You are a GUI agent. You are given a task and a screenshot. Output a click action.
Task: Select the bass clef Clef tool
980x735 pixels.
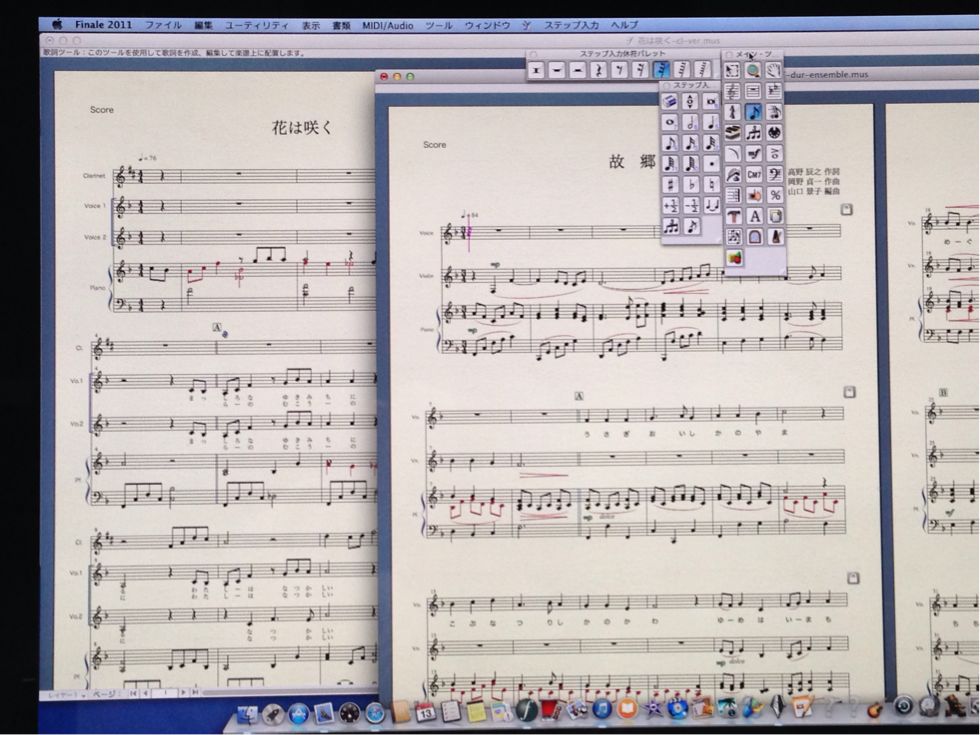(x=774, y=174)
